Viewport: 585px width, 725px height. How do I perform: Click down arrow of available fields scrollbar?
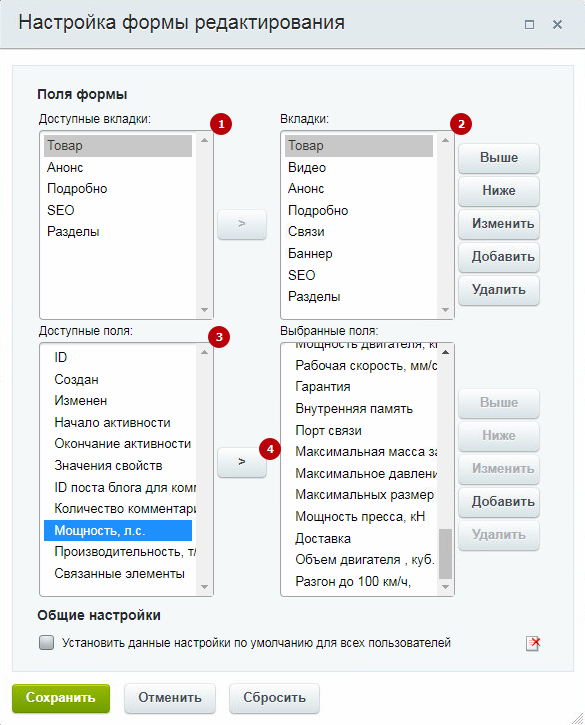[x=204, y=587]
